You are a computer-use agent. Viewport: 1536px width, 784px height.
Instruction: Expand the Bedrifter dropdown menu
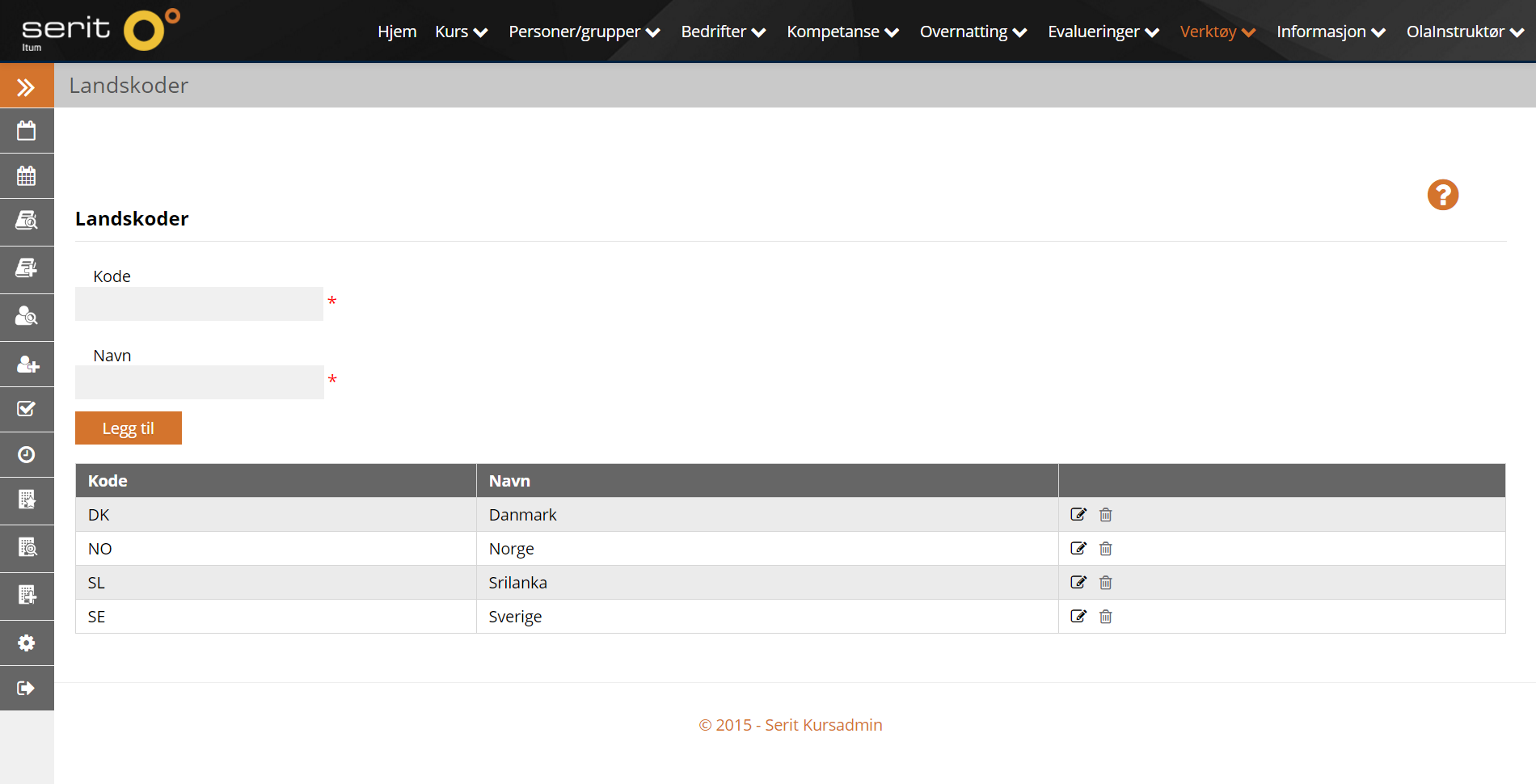pos(723,32)
